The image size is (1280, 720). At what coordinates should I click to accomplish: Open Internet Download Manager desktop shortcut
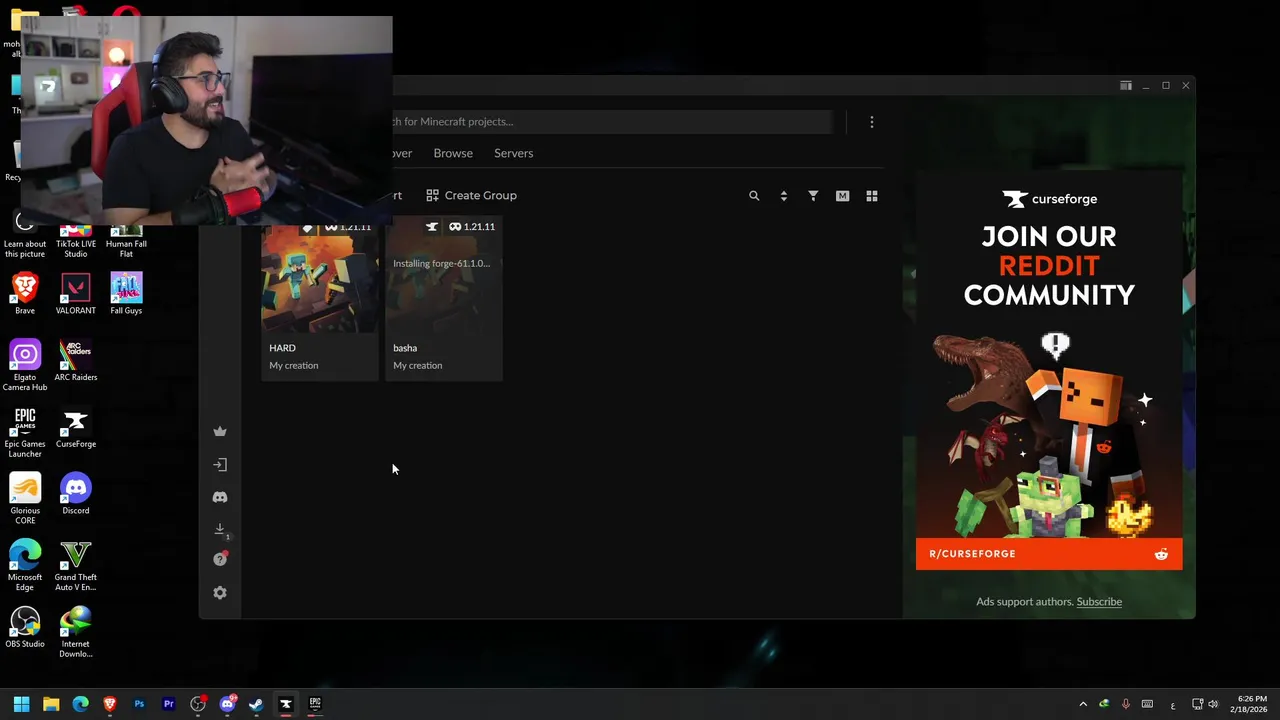tap(76, 632)
